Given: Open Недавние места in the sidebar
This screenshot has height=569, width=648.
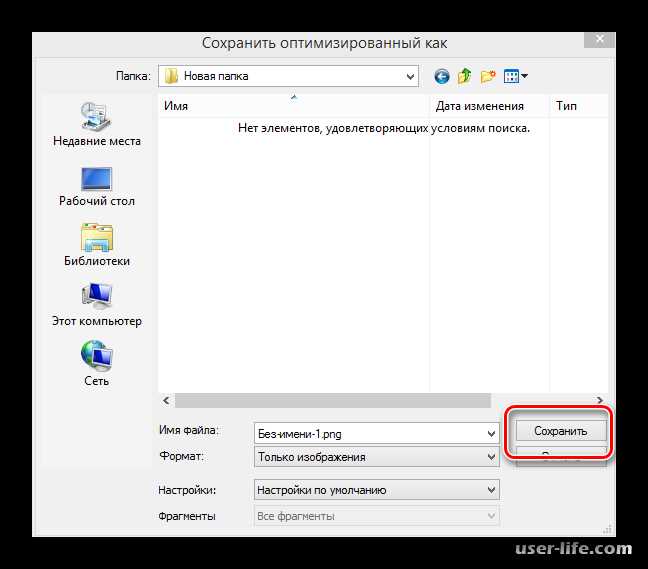Looking at the screenshot, I should point(97,124).
